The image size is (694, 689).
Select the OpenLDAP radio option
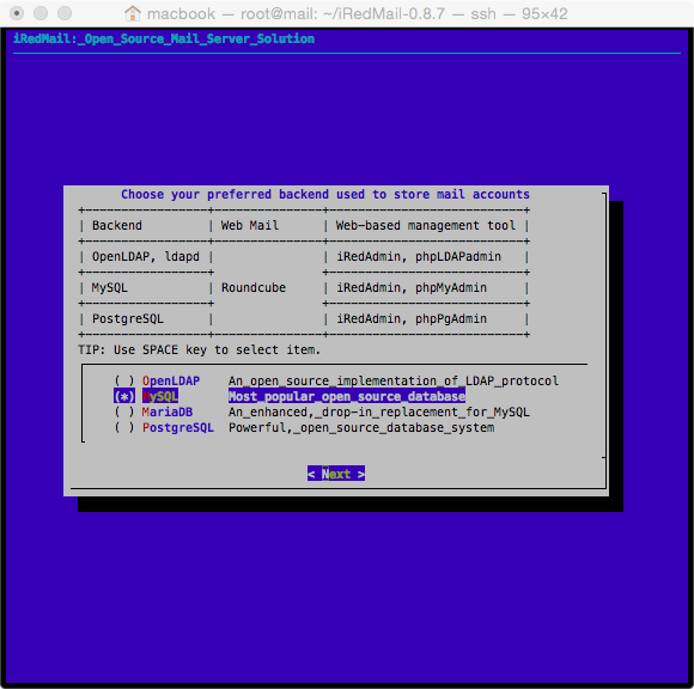pos(124,381)
